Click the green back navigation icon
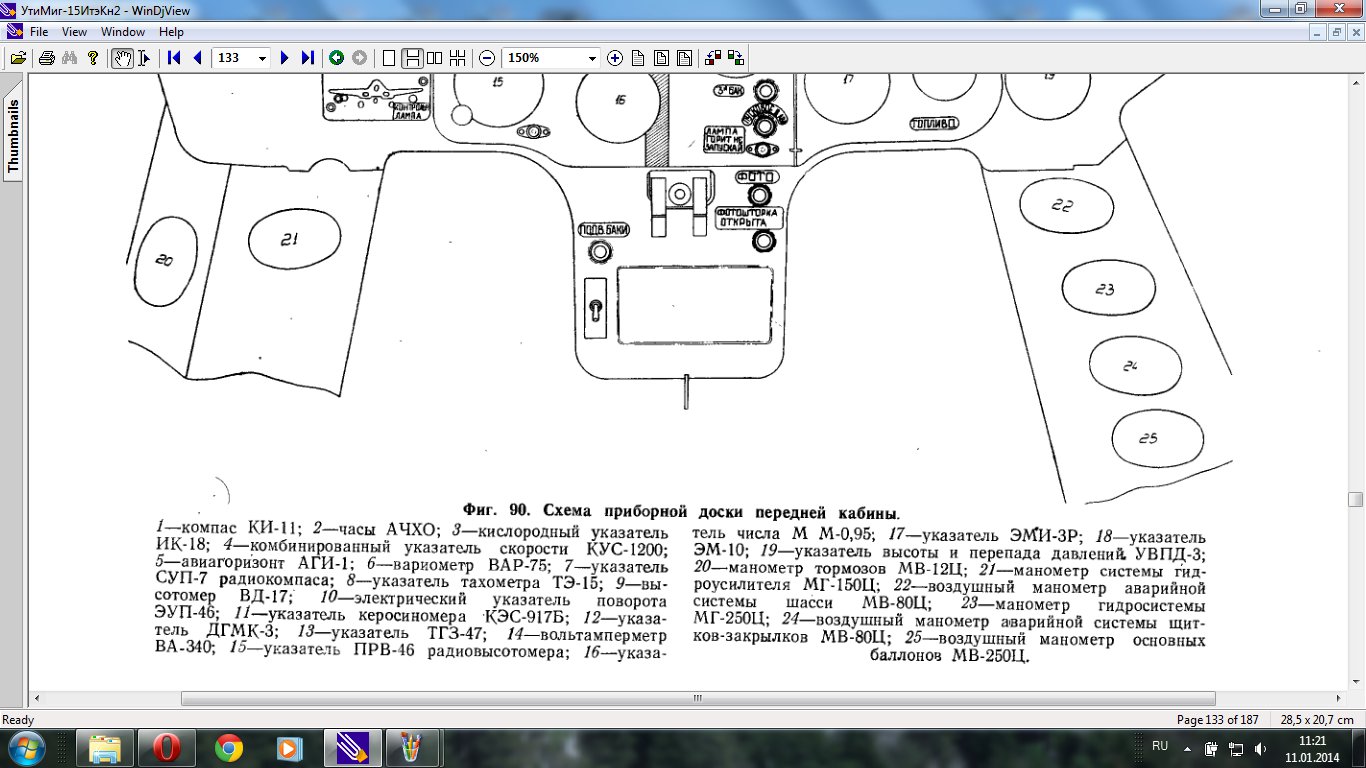The image size is (1366, 768). coord(337,58)
